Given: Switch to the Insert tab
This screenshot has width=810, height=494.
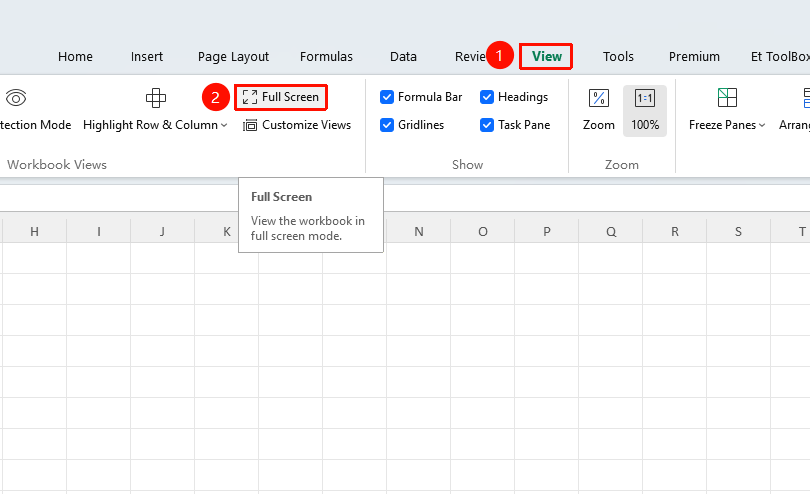Looking at the screenshot, I should pyautogui.click(x=147, y=56).
